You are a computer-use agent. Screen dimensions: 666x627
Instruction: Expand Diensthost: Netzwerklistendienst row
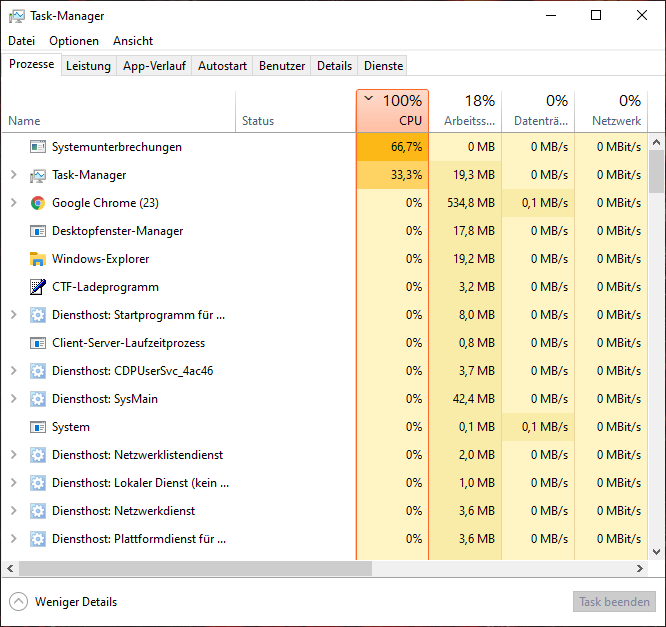tap(14, 455)
